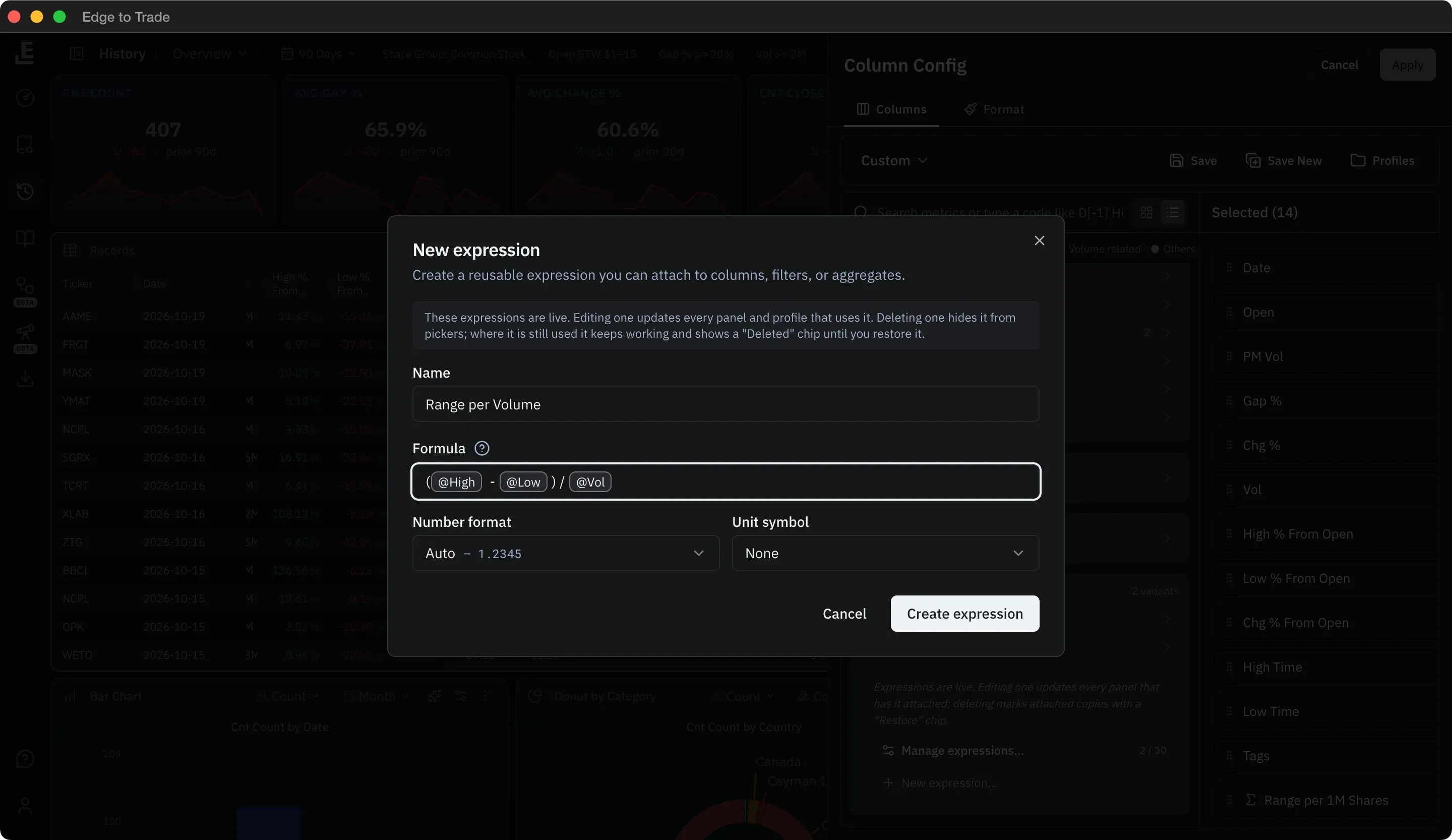Open the Unit symbol dropdown
The width and height of the screenshot is (1452, 840).
[x=885, y=553]
